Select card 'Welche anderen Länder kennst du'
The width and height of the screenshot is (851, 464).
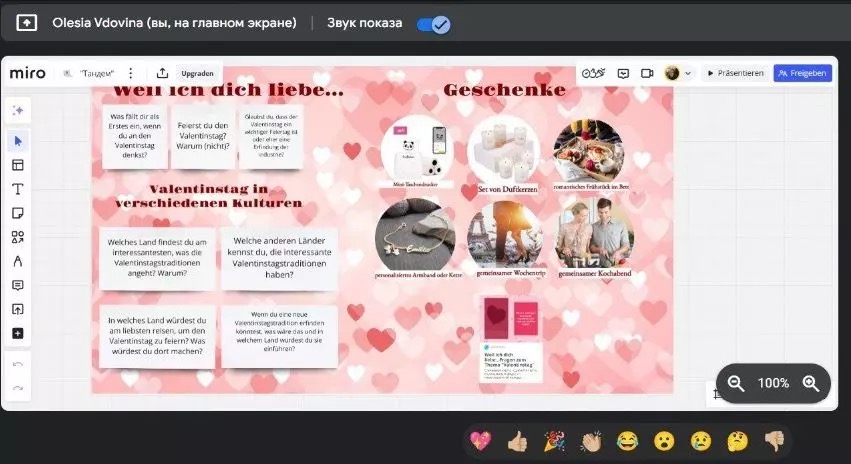[279, 258]
